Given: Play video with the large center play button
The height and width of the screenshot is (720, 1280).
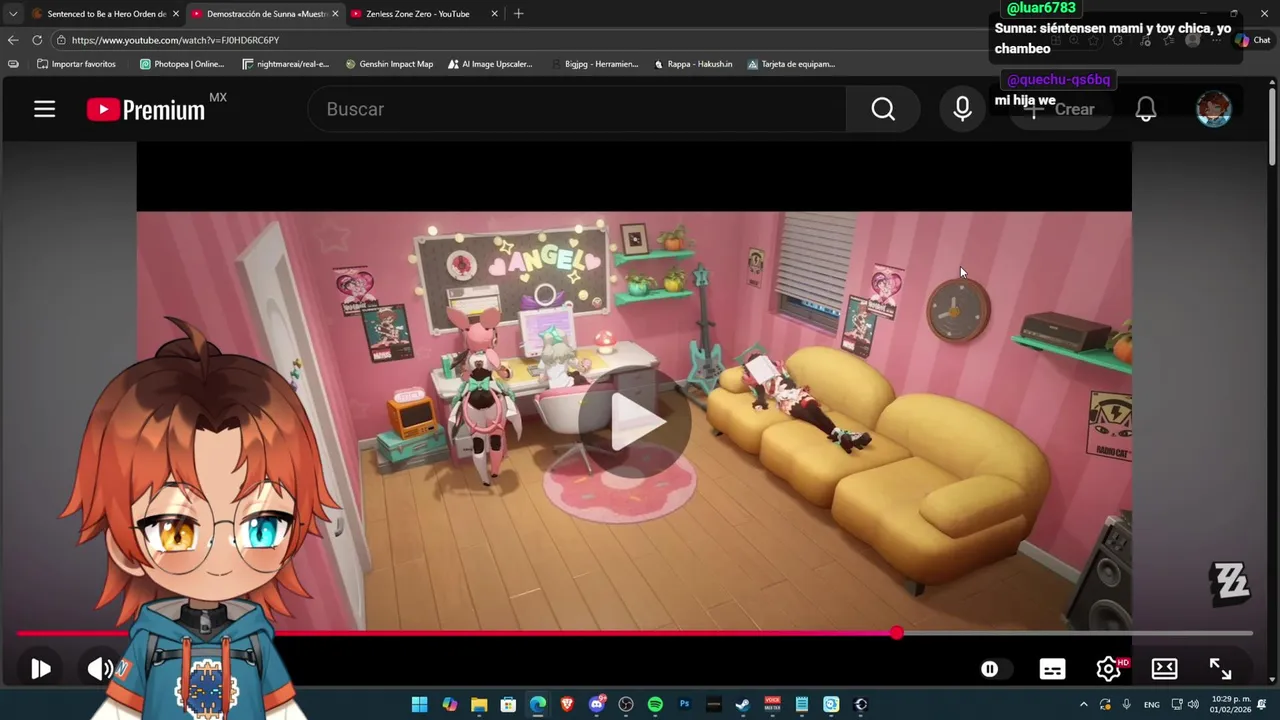Looking at the screenshot, I should pos(635,423).
